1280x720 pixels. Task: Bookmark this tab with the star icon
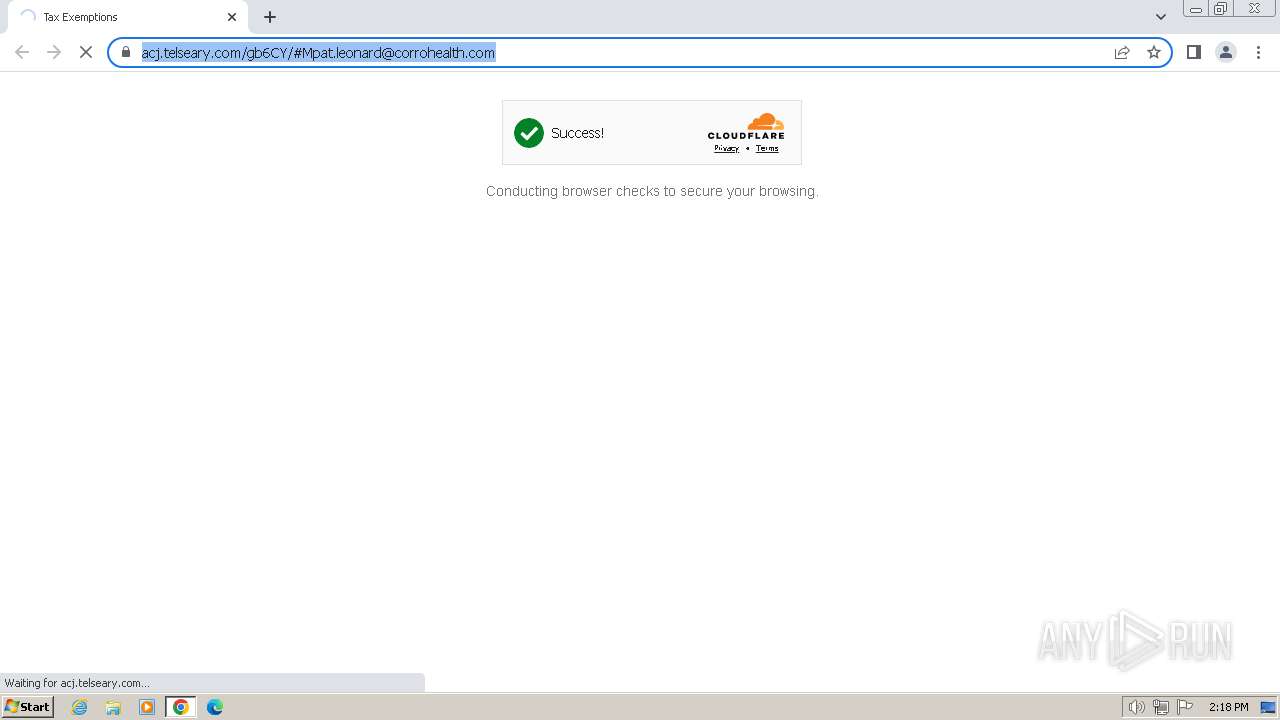tap(1154, 52)
